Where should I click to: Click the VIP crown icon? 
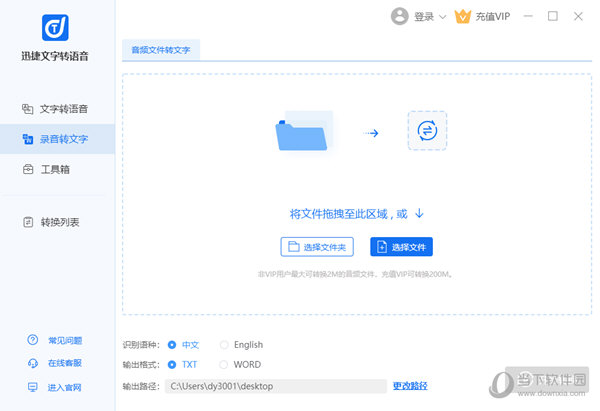tap(463, 16)
